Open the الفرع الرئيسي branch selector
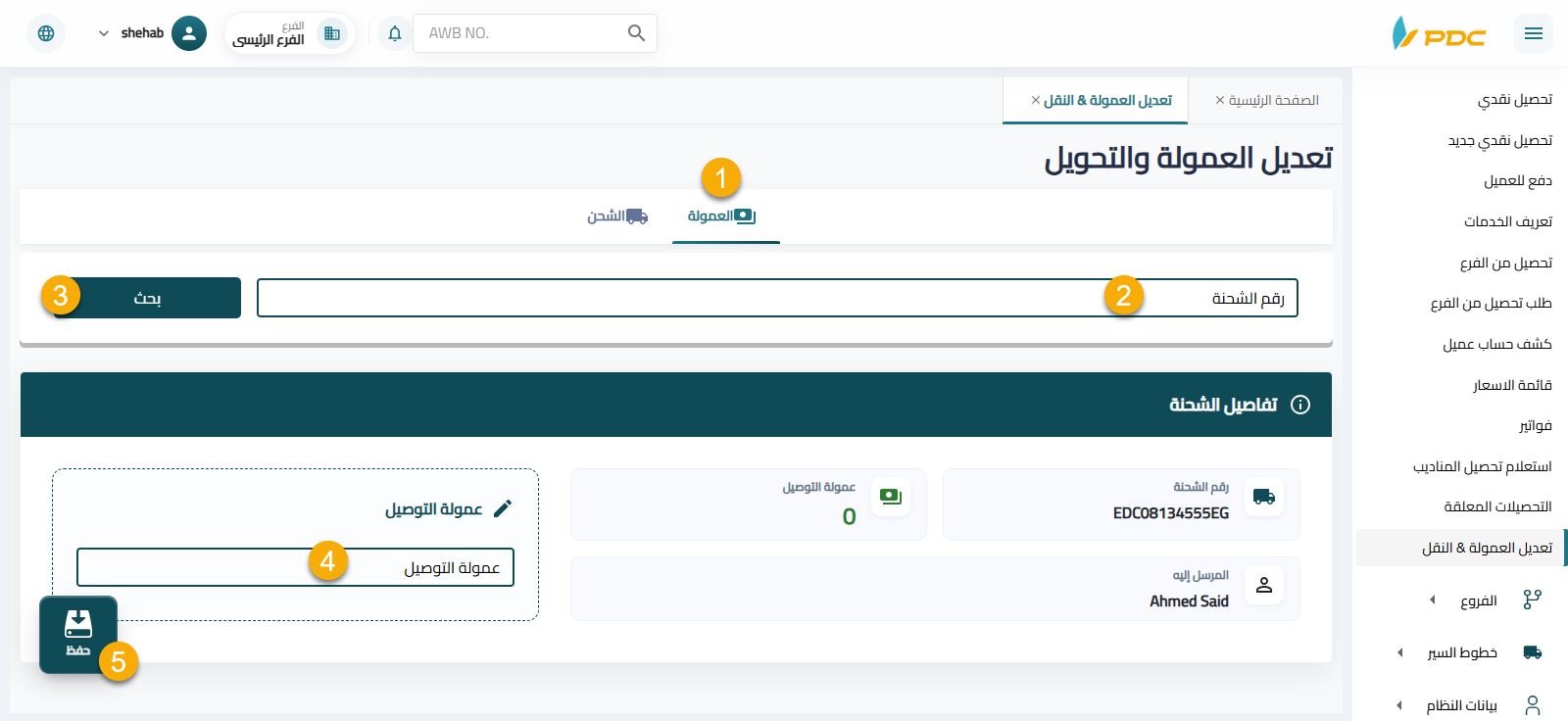This screenshot has height=721, width=1568. [x=290, y=33]
